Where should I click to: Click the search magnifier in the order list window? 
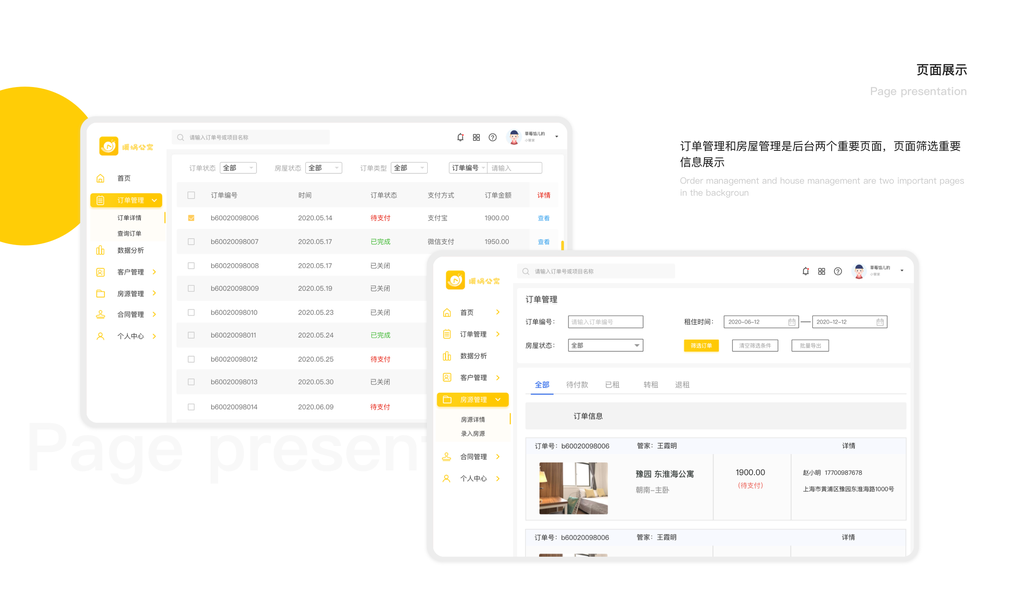pos(180,138)
